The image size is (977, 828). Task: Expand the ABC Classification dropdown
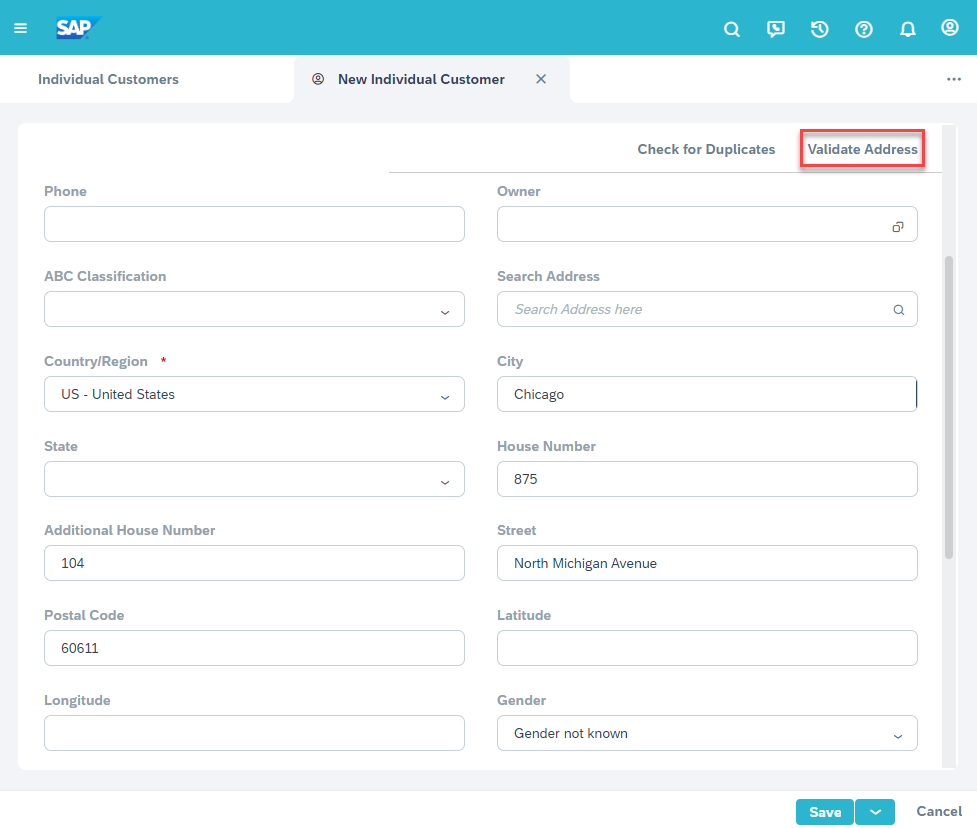tap(445, 311)
